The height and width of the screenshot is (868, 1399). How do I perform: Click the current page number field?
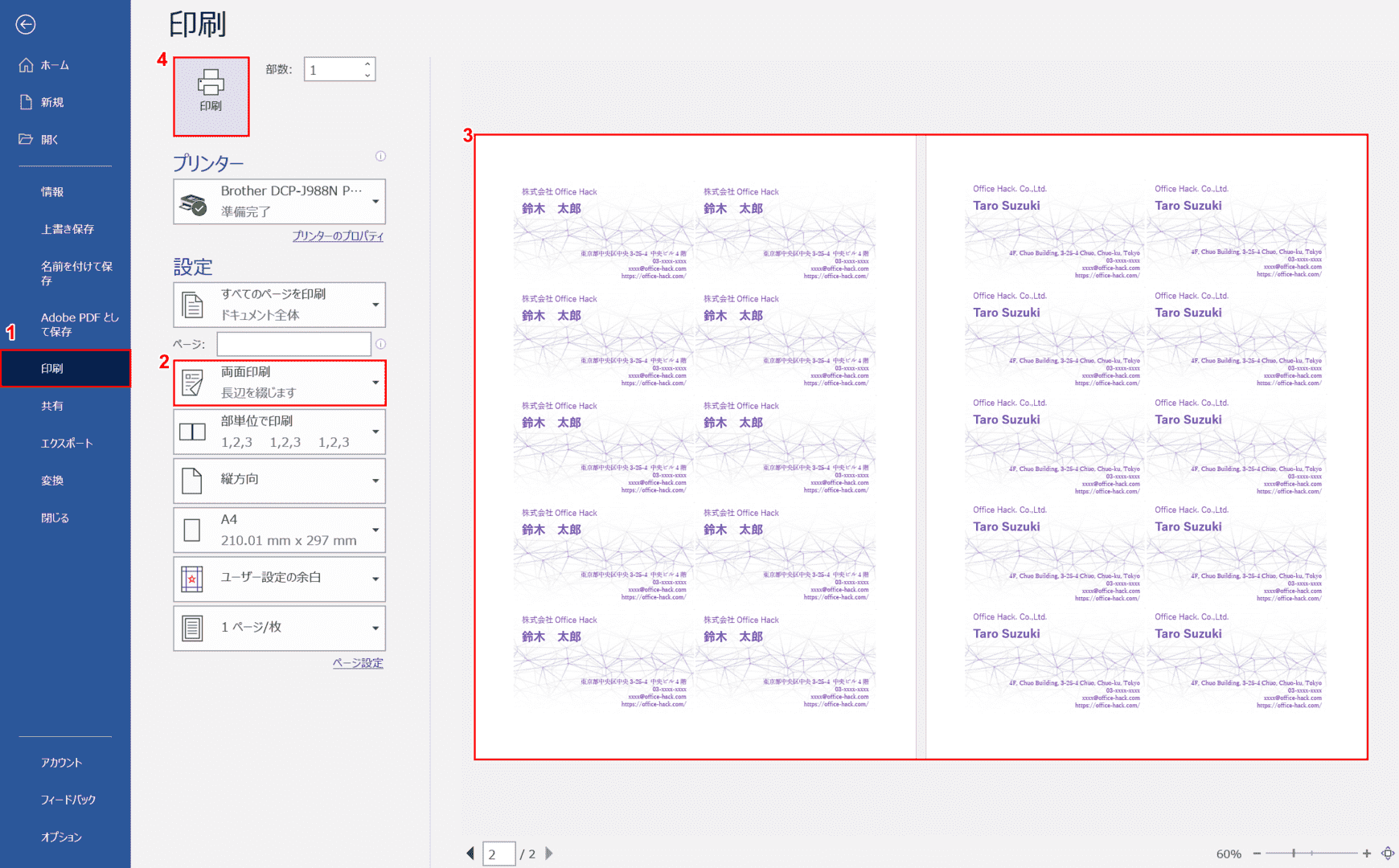click(498, 854)
